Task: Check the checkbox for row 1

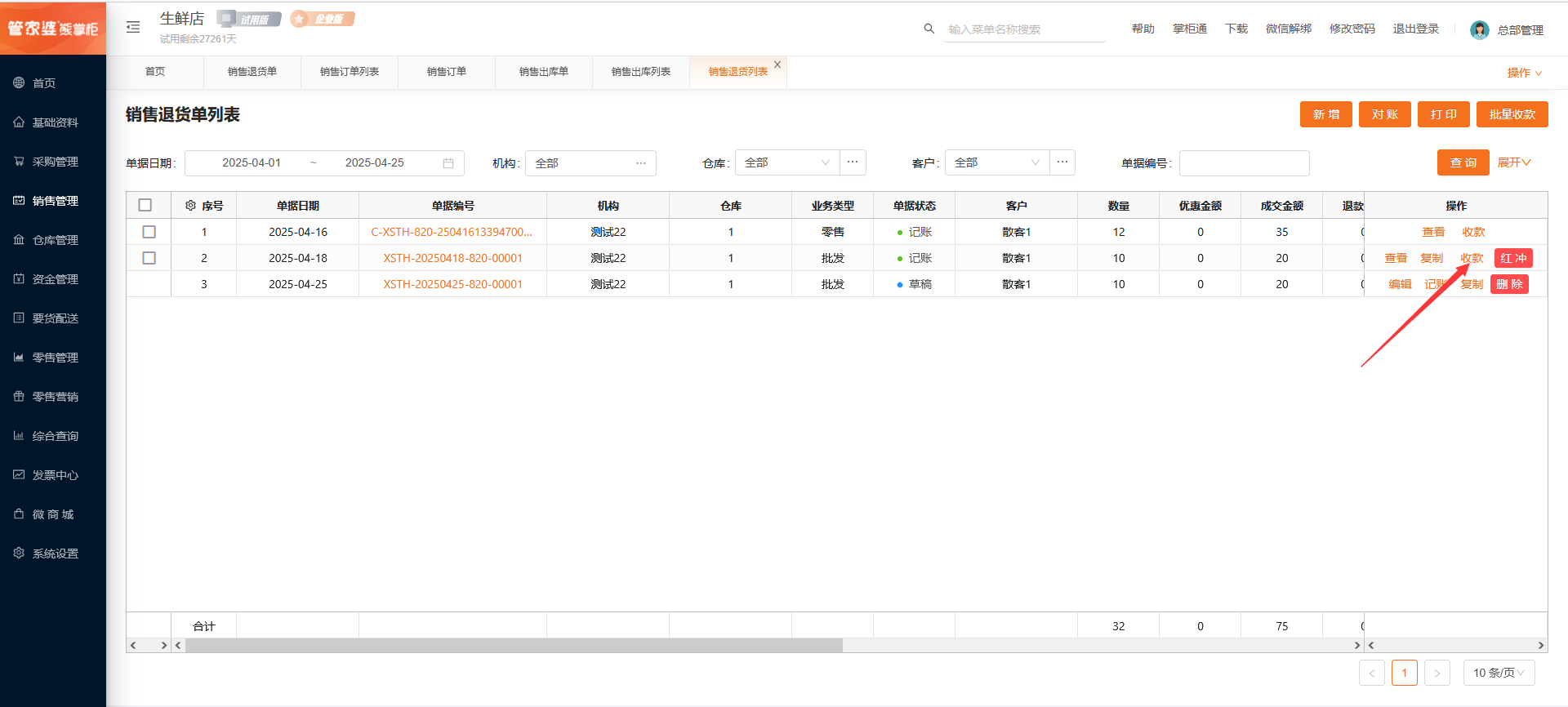Action: pos(149,232)
